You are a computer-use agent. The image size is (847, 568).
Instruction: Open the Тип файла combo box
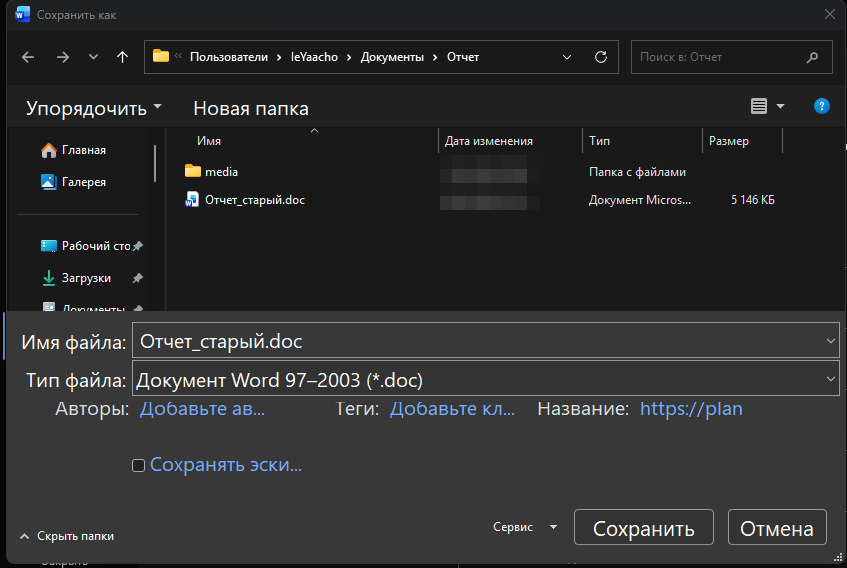tap(486, 379)
